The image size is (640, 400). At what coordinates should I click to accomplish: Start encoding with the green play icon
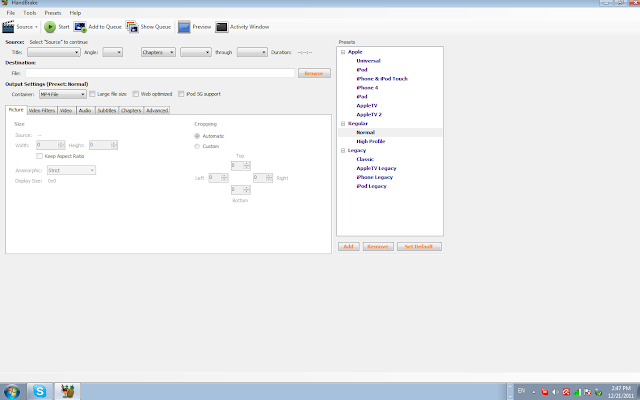tap(50, 27)
